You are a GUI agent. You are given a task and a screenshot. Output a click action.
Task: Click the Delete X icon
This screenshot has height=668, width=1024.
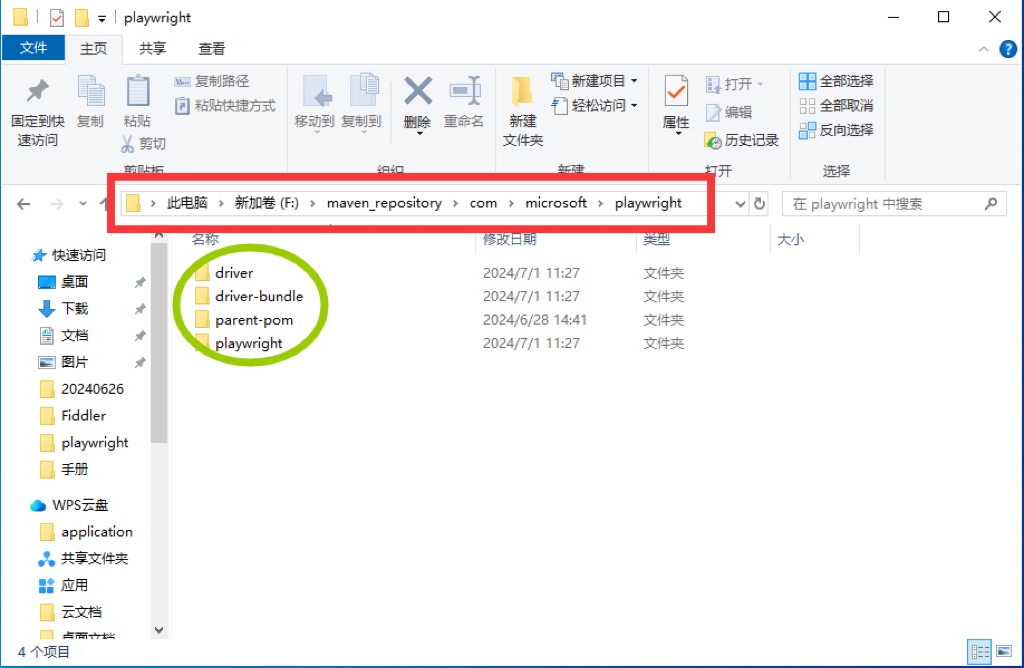coord(418,91)
